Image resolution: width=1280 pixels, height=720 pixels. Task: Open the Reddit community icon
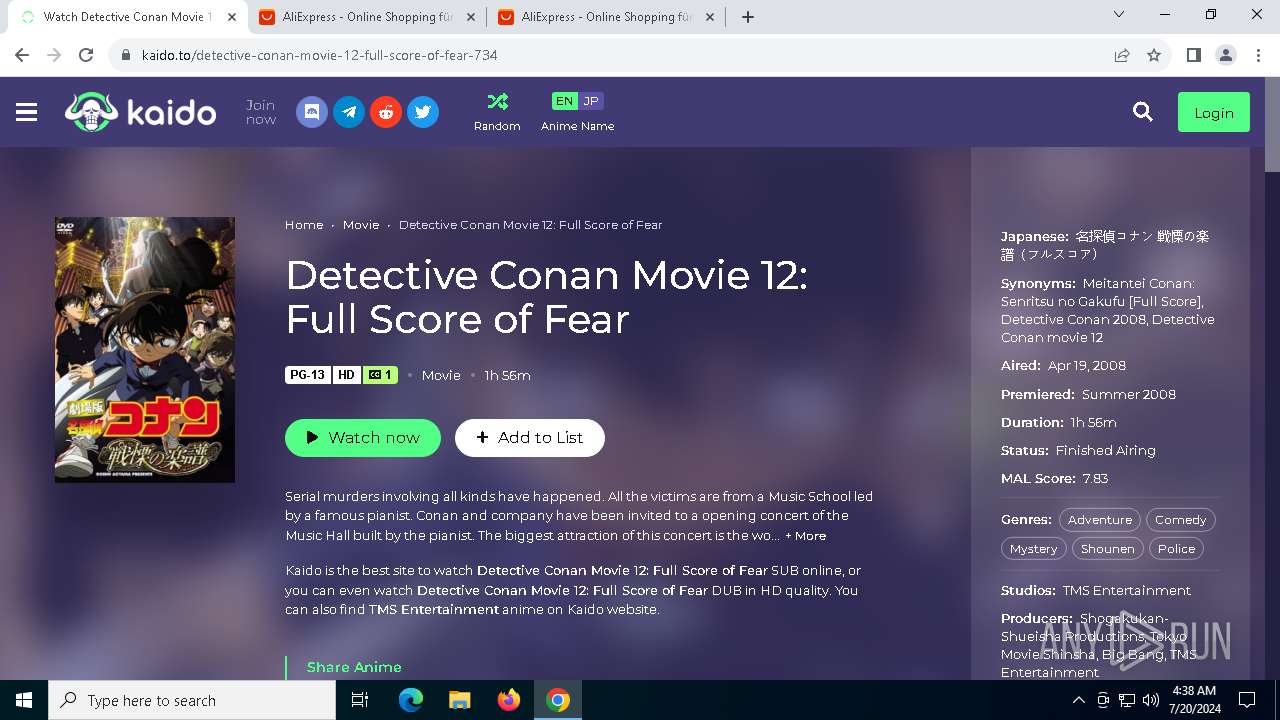pos(386,112)
